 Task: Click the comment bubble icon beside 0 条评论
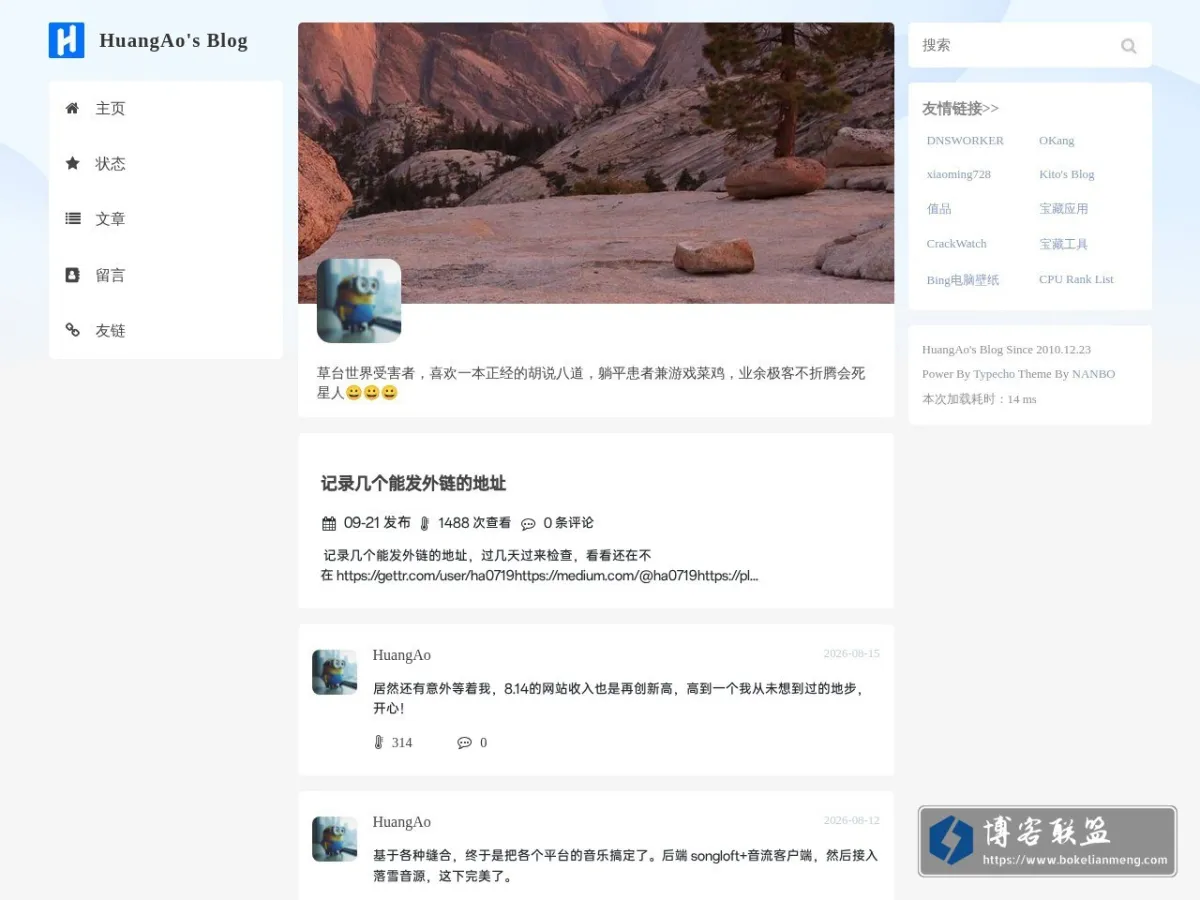[x=528, y=523]
